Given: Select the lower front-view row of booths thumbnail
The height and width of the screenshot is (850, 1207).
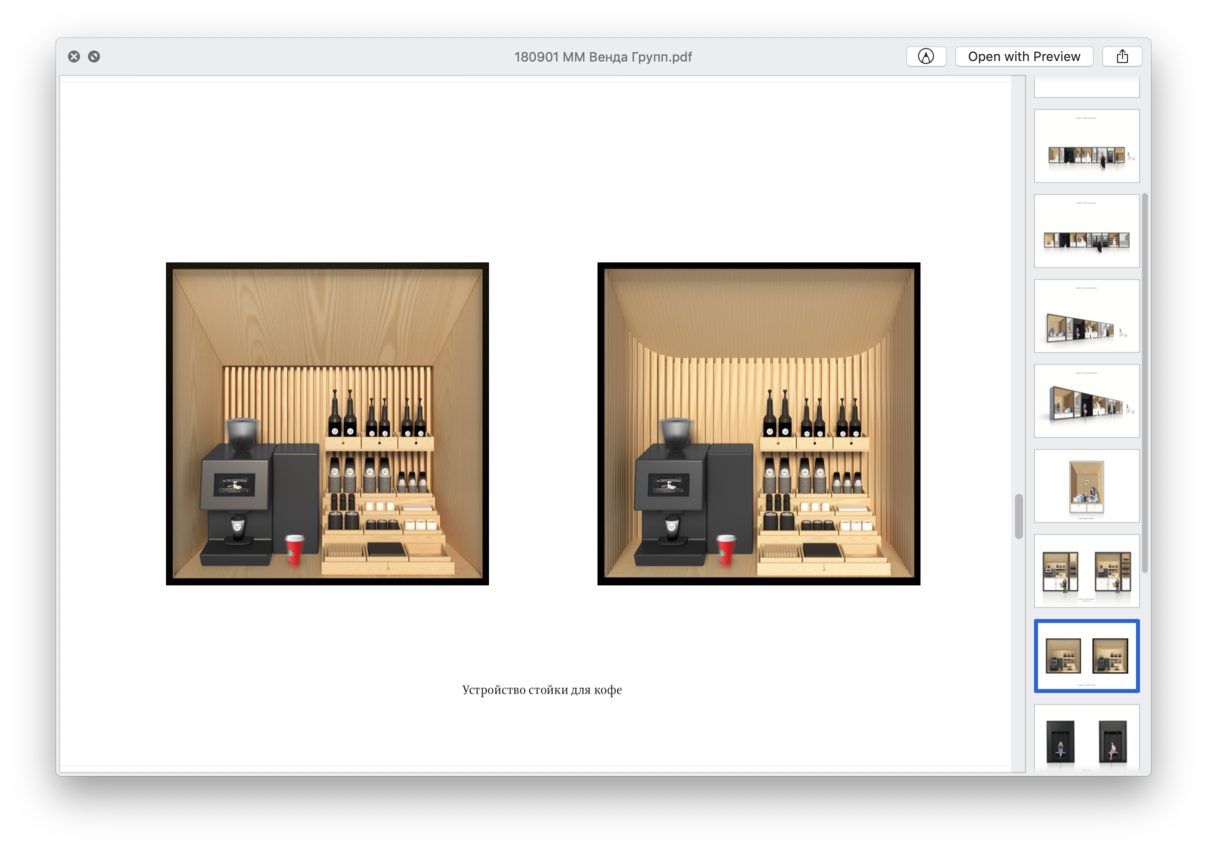Looking at the screenshot, I should click(x=1086, y=231).
